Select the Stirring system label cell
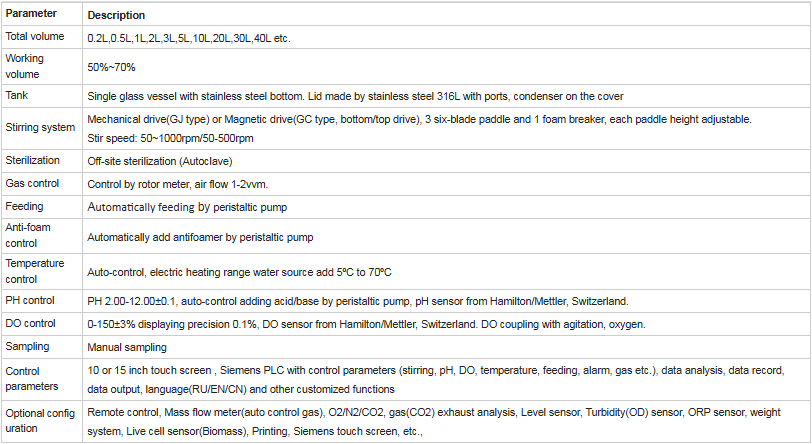Viewport: 812px width, 444px height. click(40, 127)
